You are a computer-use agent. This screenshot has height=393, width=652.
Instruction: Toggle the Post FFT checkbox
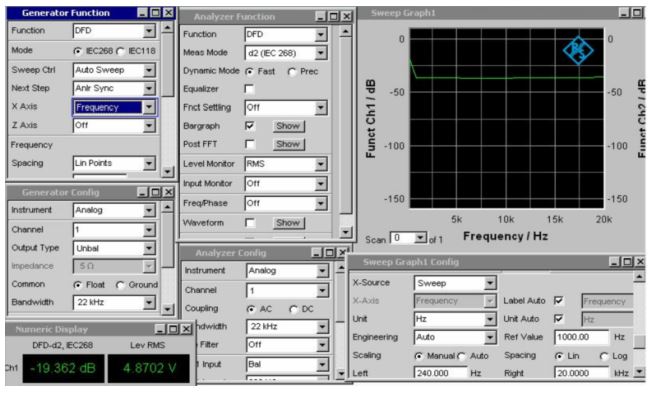point(249,144)
